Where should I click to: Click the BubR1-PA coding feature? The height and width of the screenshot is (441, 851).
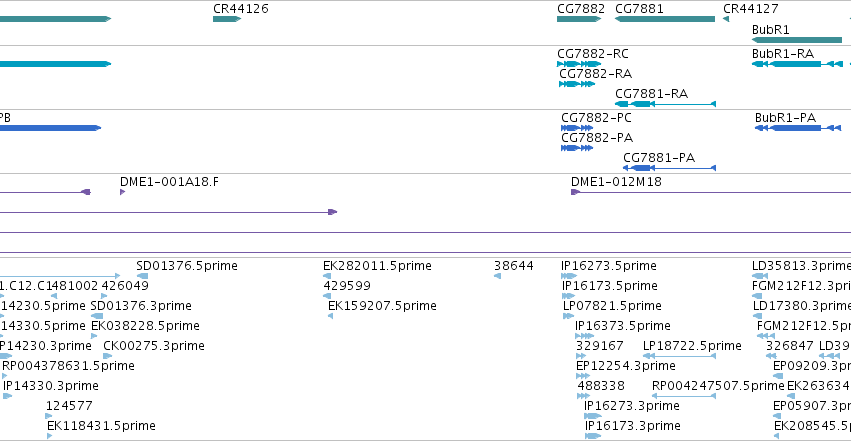[798, 128]
